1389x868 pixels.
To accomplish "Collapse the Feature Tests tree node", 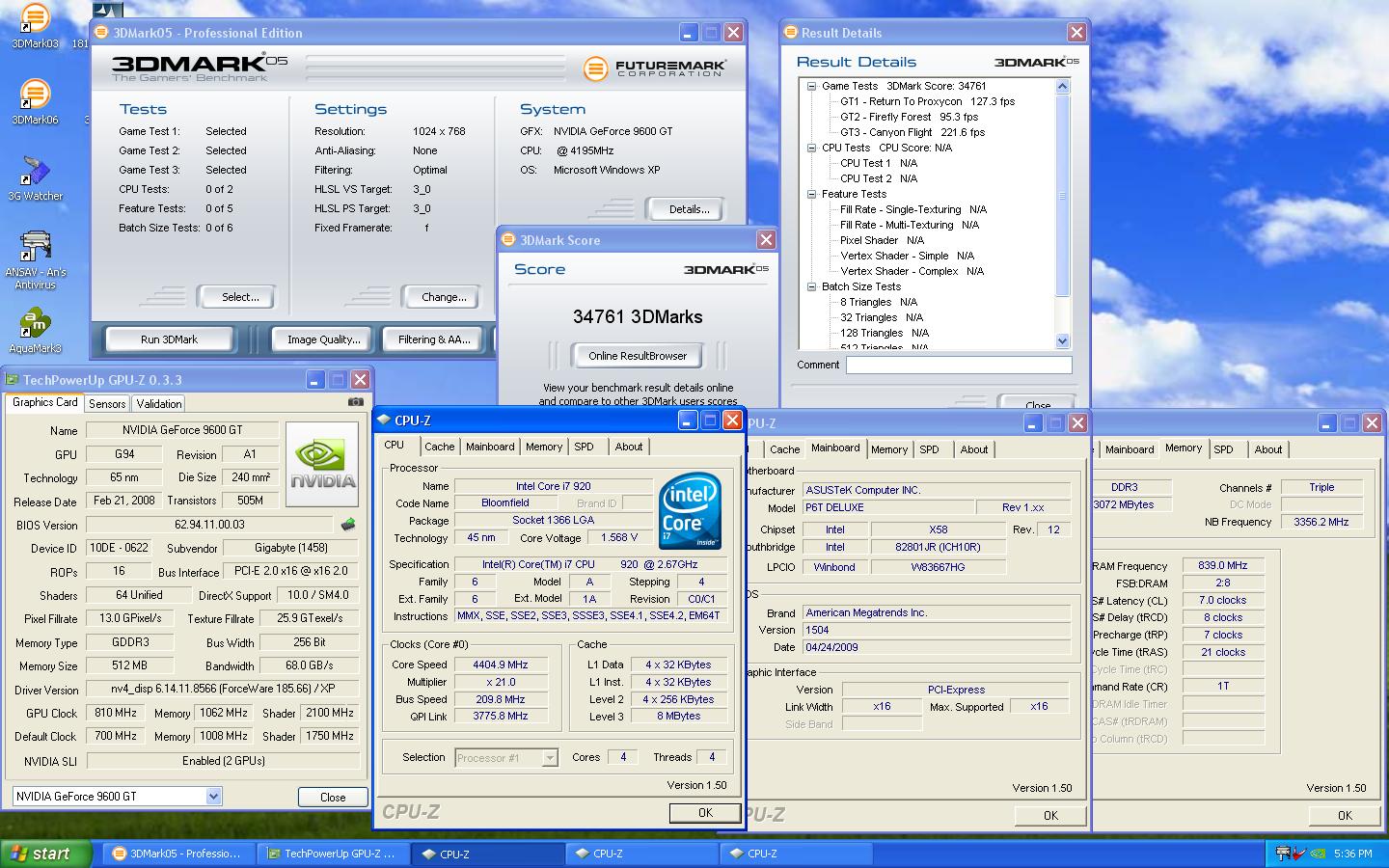I will 812,194.
